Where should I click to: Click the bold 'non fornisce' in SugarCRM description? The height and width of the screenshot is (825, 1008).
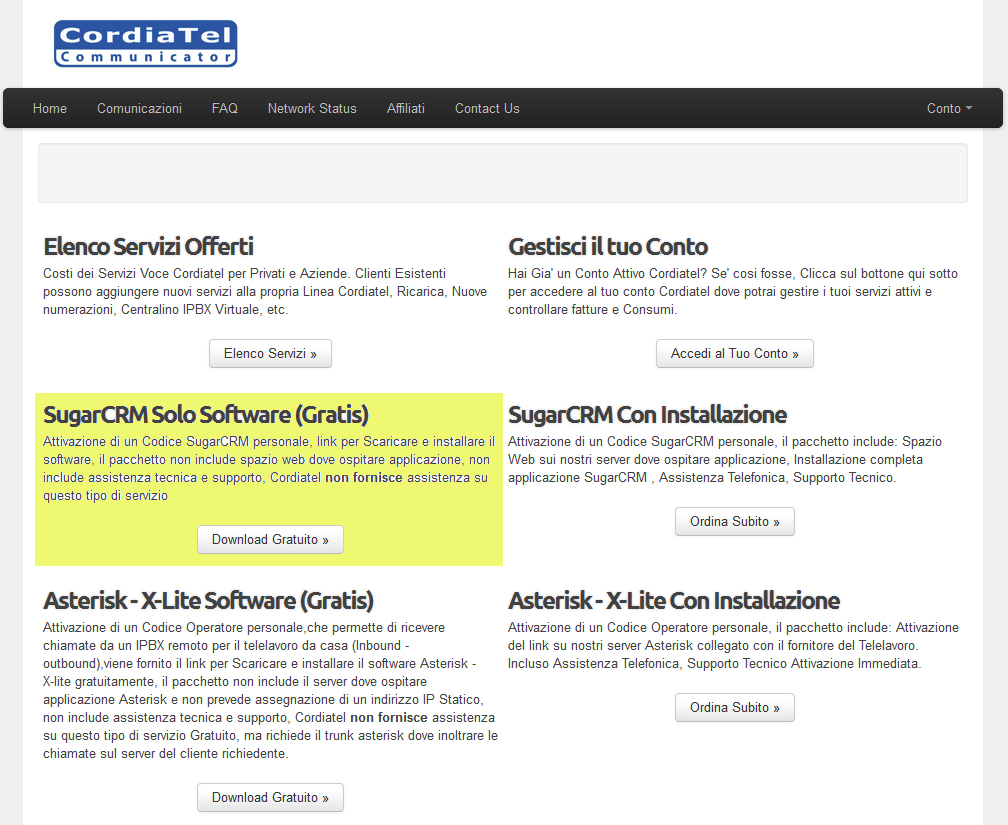coord(364,478)
